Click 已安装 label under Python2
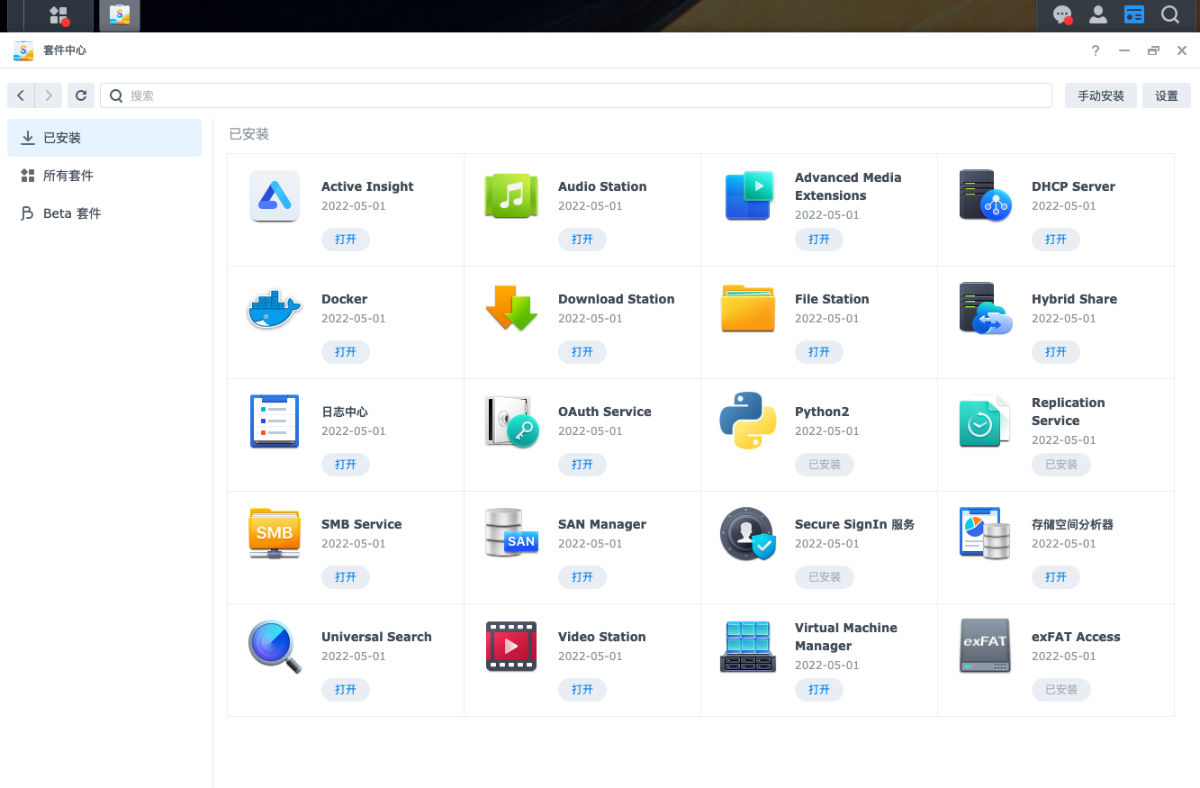1200x788 pixels. [825, 464]
